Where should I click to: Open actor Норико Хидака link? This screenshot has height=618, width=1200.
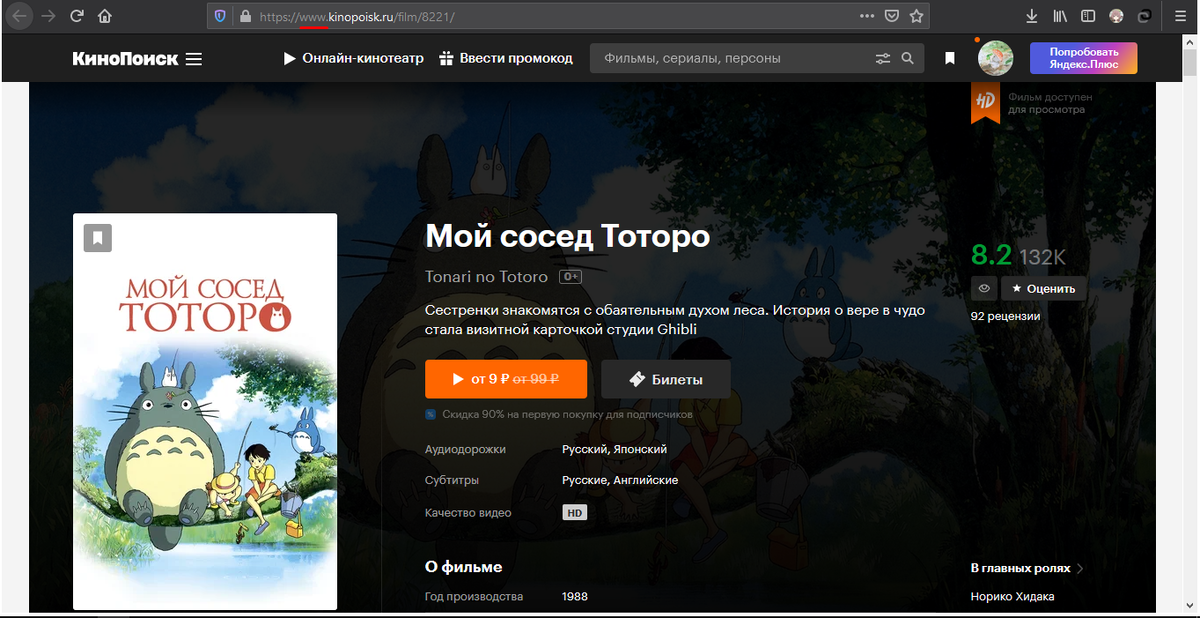coord(1012,596)
